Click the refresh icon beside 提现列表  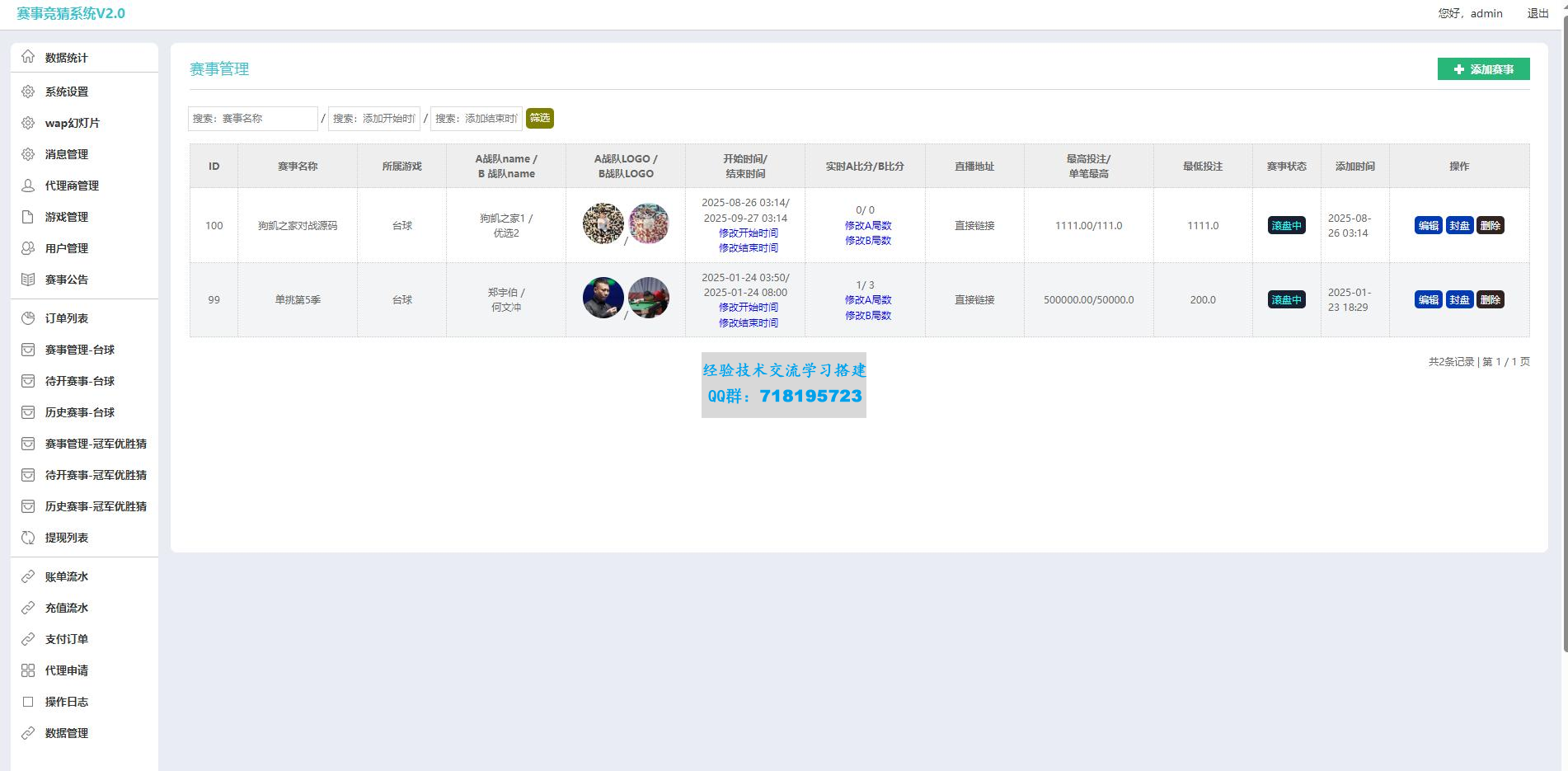point(28,538)
